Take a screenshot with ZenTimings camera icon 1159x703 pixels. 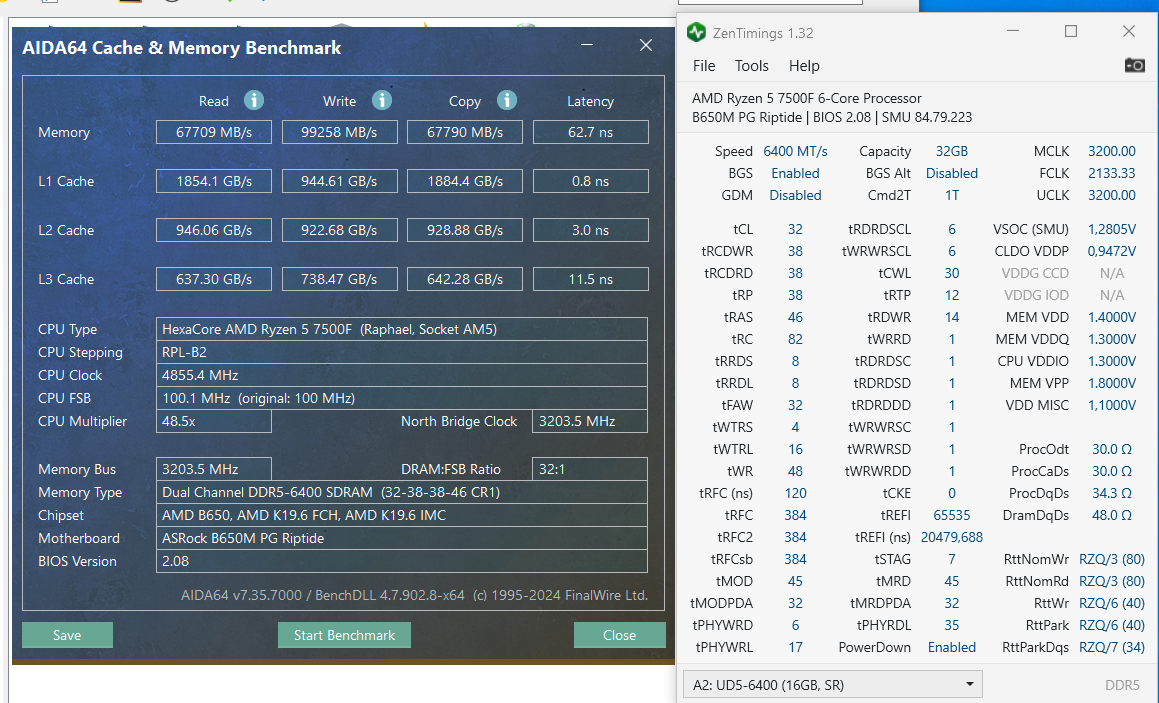click(1135, 65)
